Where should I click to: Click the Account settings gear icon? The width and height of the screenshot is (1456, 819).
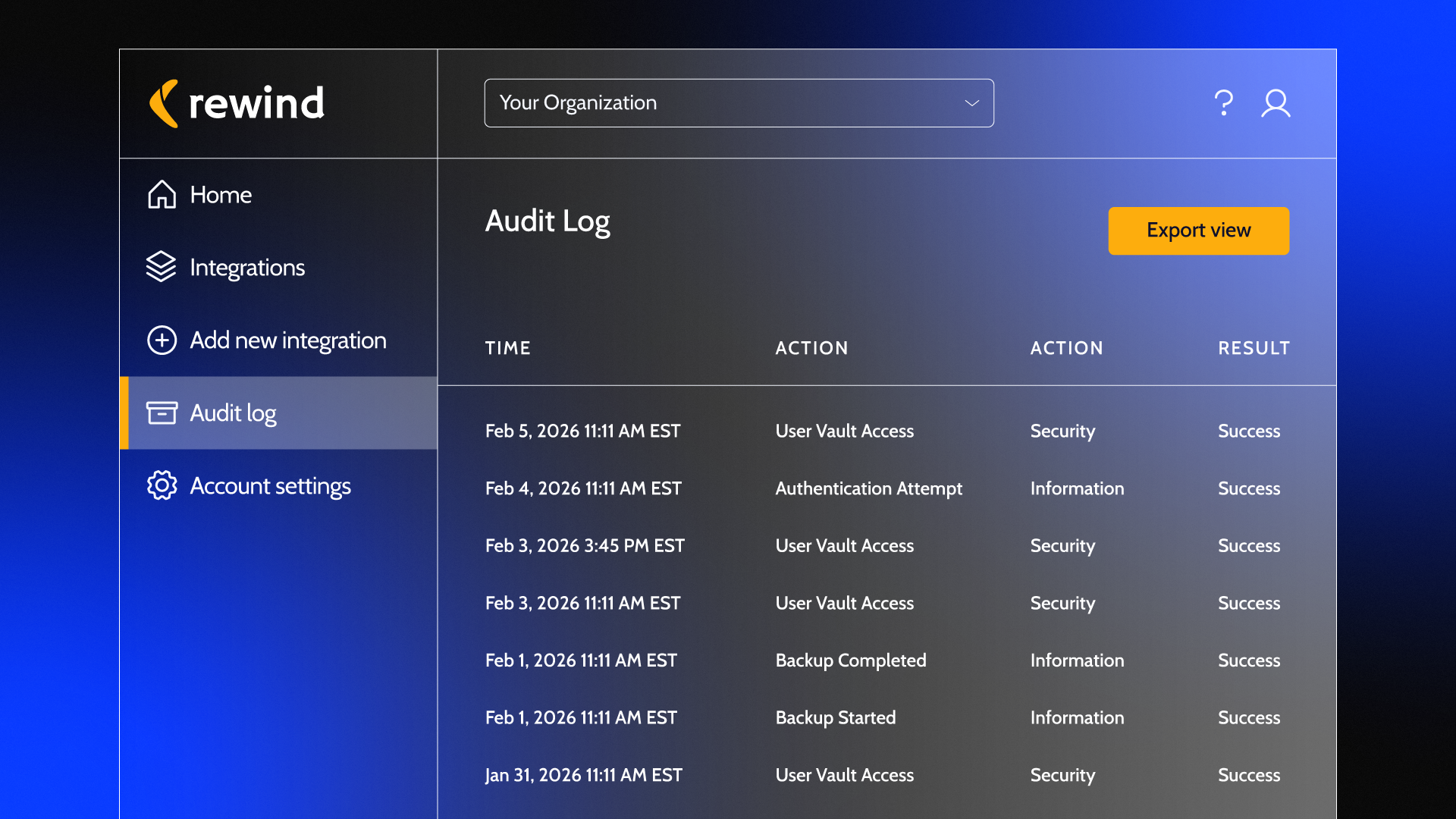coord(162,485)
